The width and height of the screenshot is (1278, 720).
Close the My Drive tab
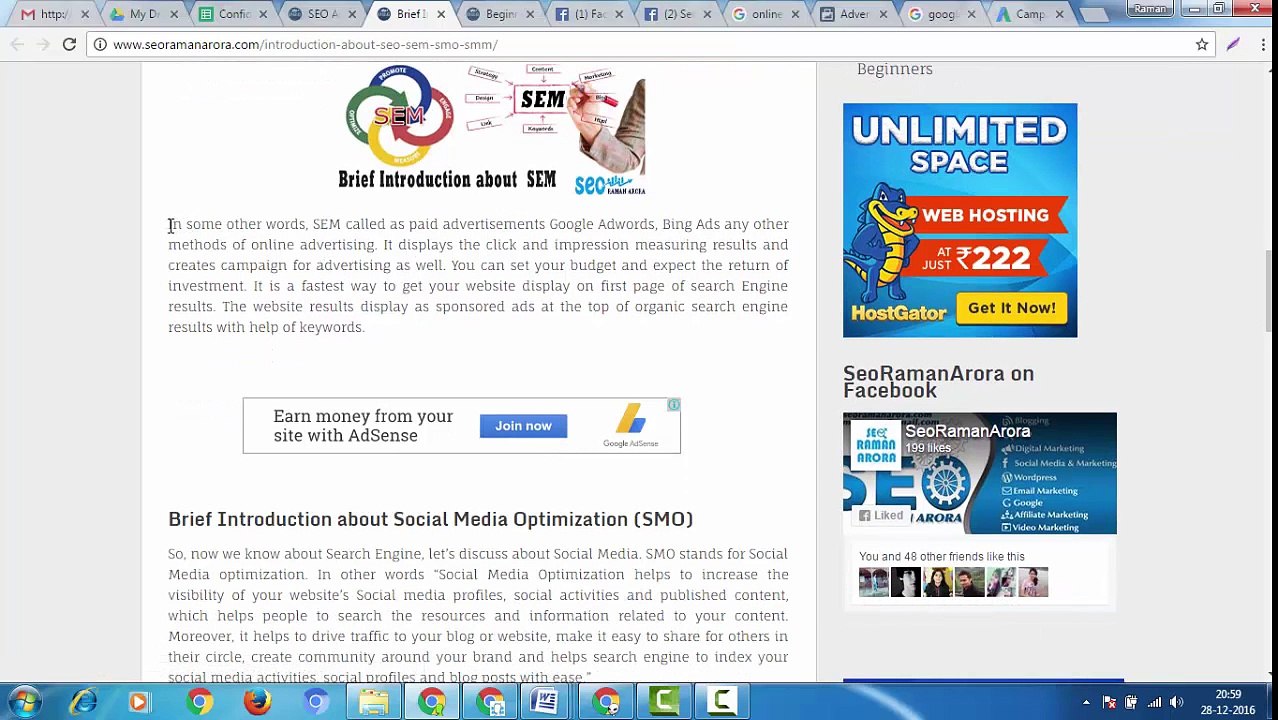coord(174,14)
